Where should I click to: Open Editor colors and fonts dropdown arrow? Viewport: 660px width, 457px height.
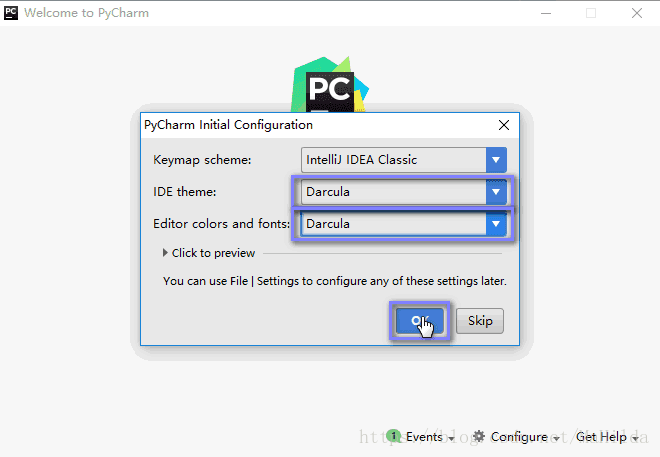pos(496,224)
